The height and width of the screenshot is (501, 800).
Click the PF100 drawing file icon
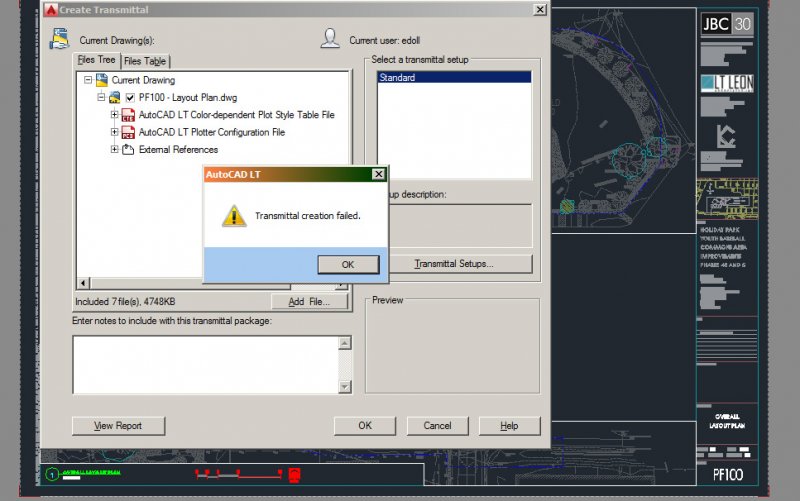(x=115, y=97)
